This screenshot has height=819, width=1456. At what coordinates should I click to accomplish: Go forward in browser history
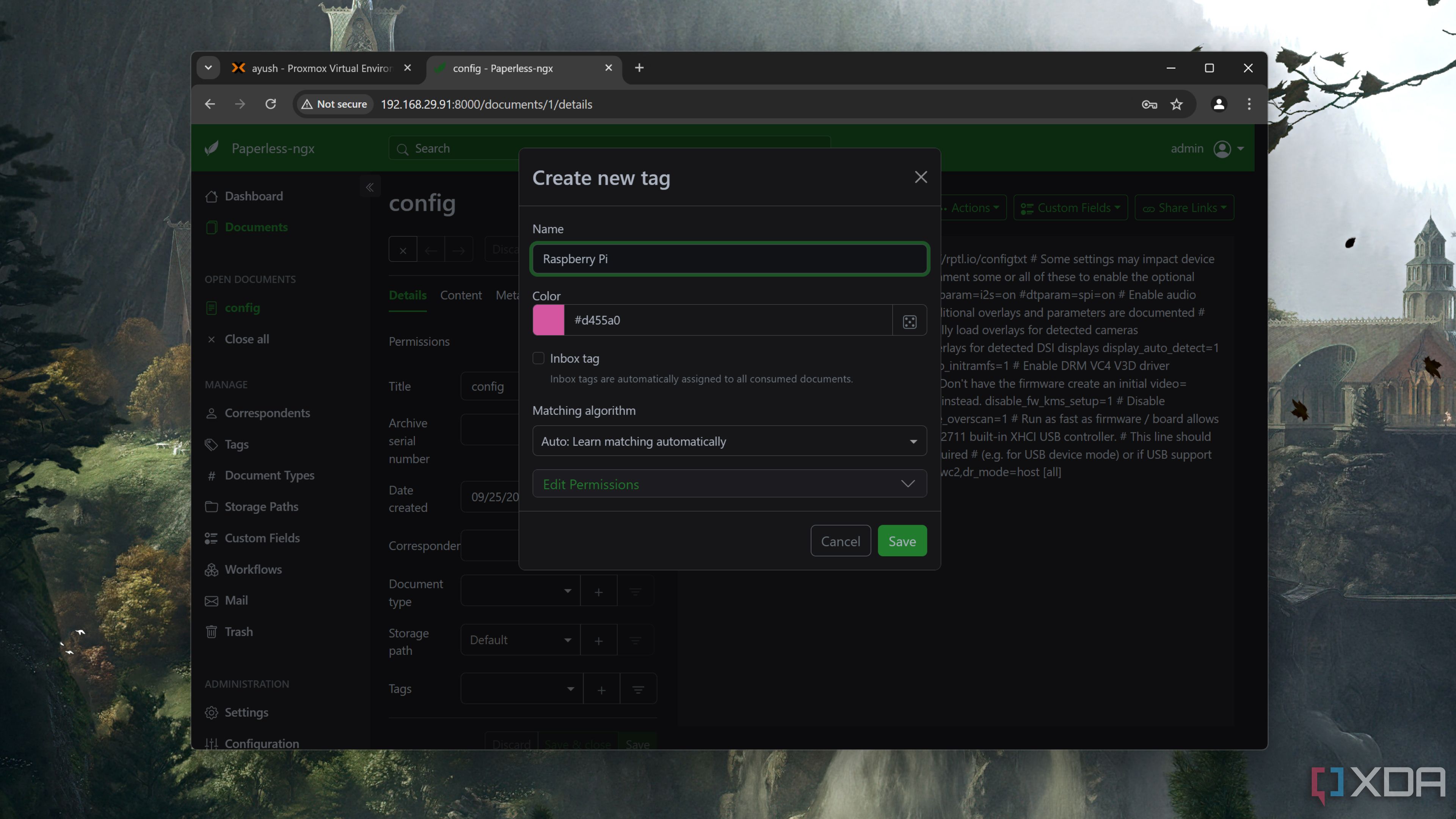pos(240,104)
